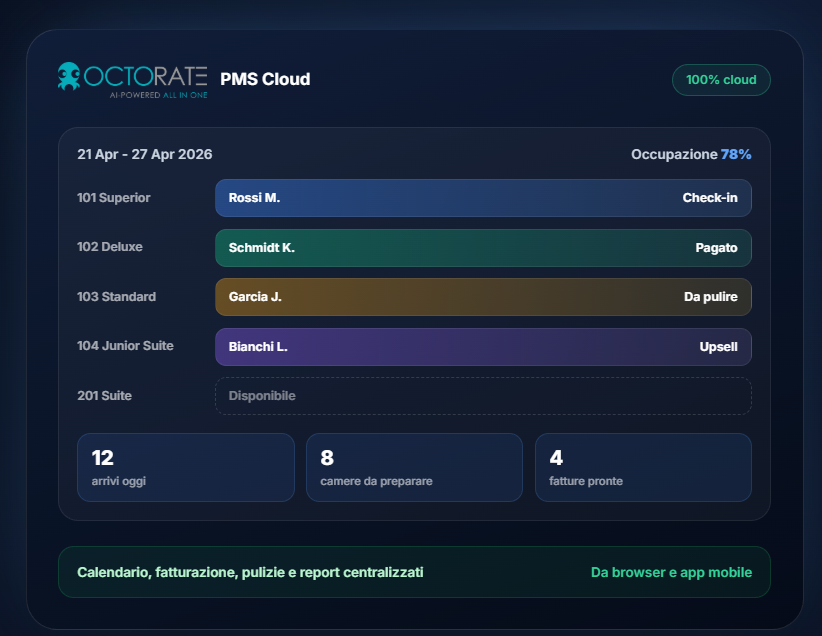Screen dimensions: 822x636
Task: Select the 201 Suite room label
Action: click(x=104, y=396)
